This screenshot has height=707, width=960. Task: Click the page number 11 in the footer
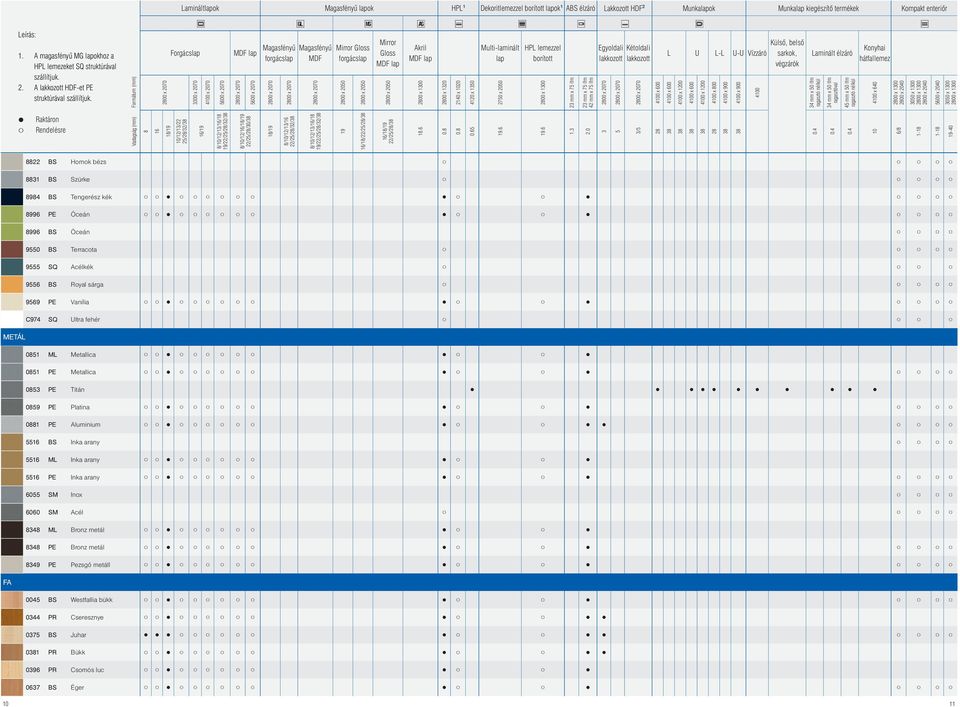click(952, 704)
